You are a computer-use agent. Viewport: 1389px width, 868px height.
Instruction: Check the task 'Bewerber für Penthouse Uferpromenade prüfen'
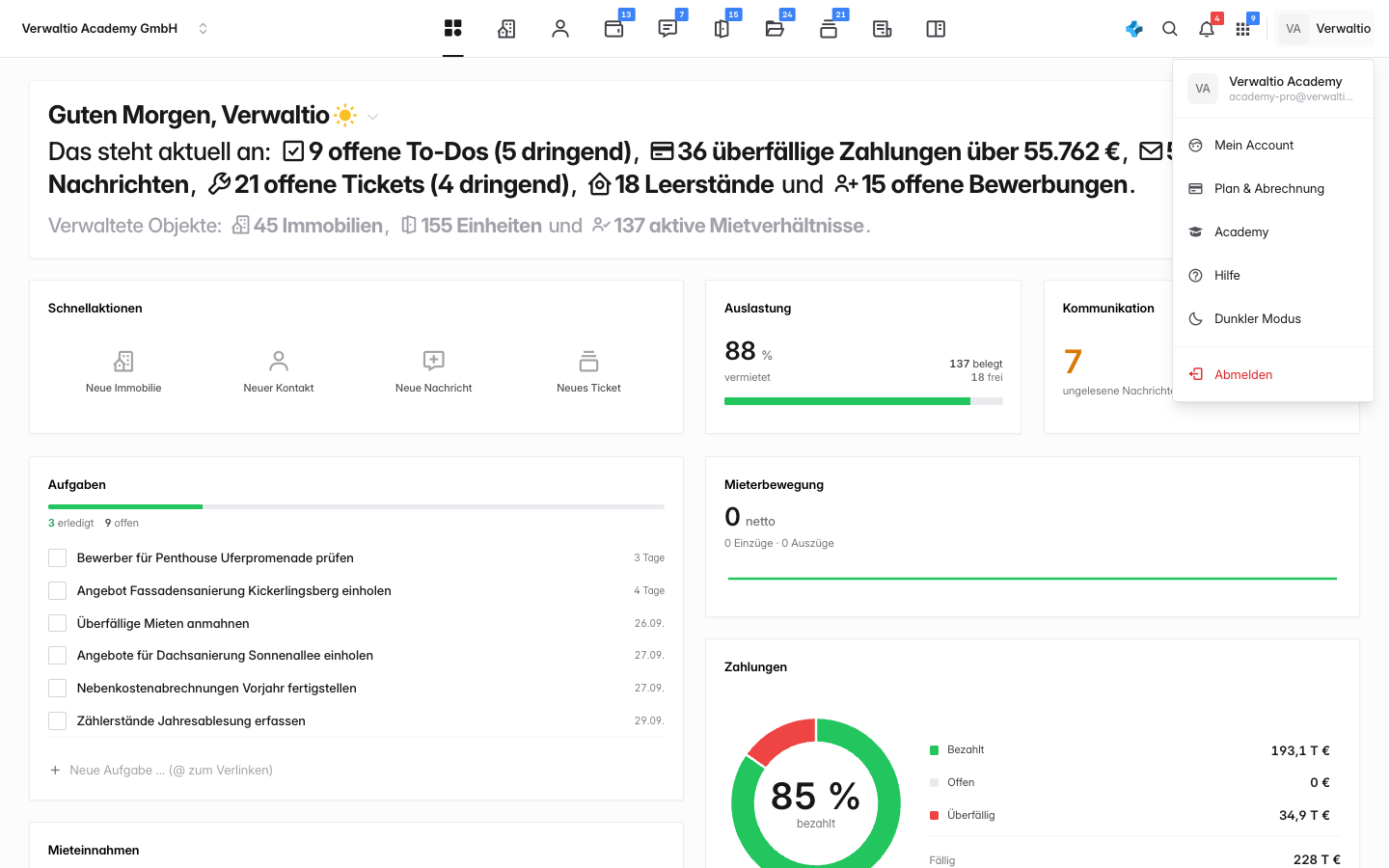click(x=58, y=558)
